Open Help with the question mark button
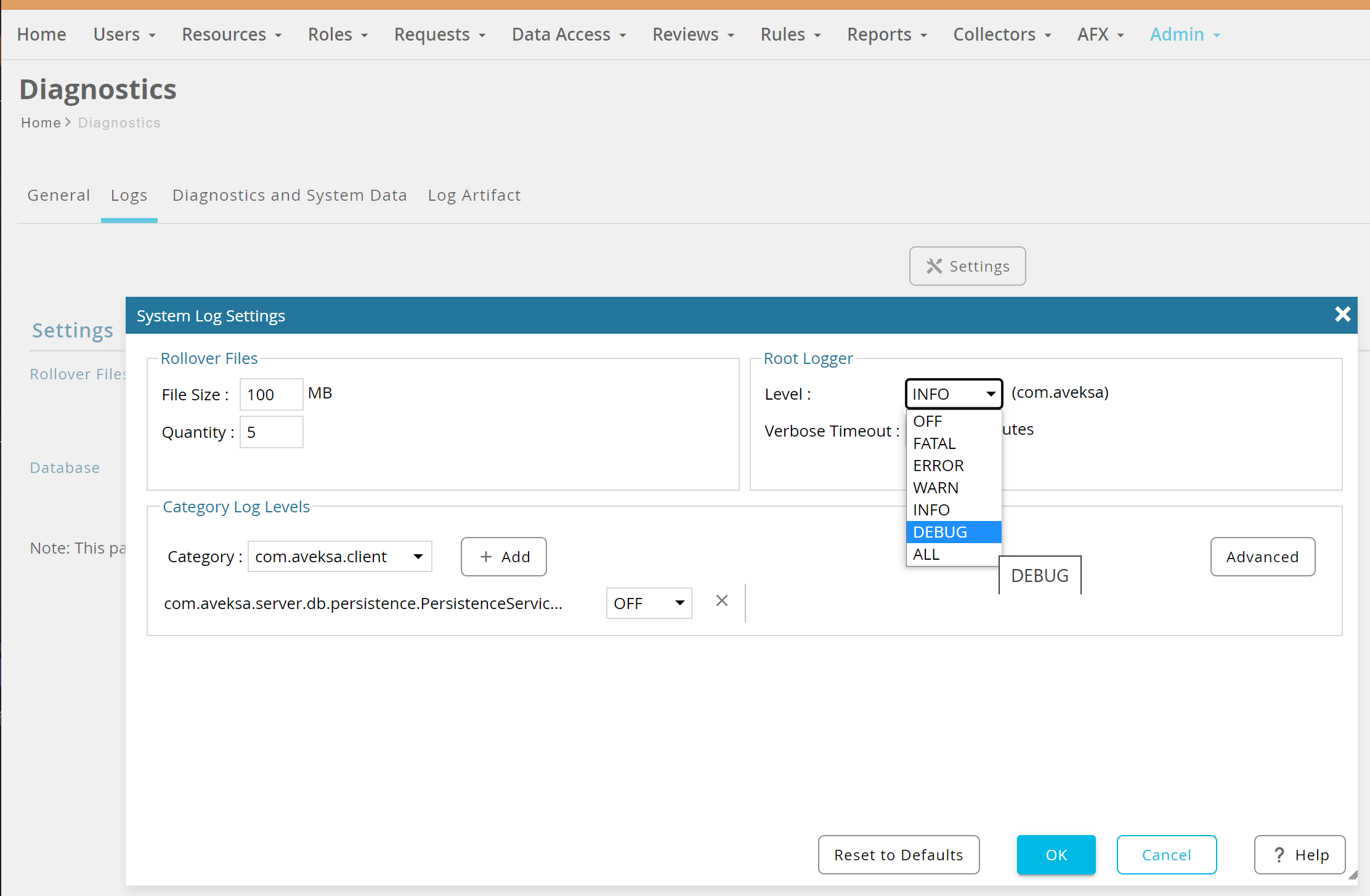 point(1300,855)
